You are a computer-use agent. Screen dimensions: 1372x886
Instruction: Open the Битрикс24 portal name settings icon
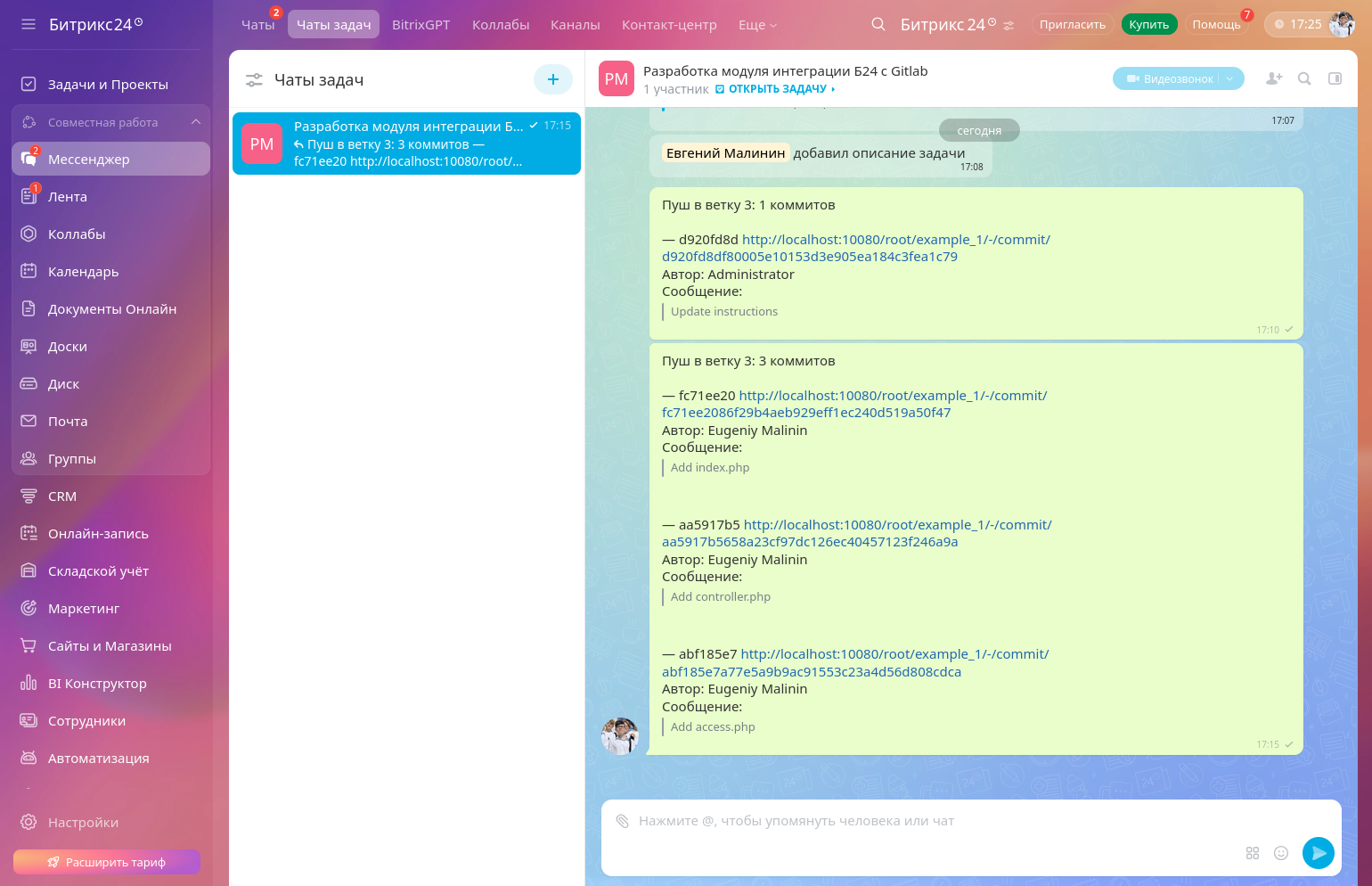coord(1009,26)
